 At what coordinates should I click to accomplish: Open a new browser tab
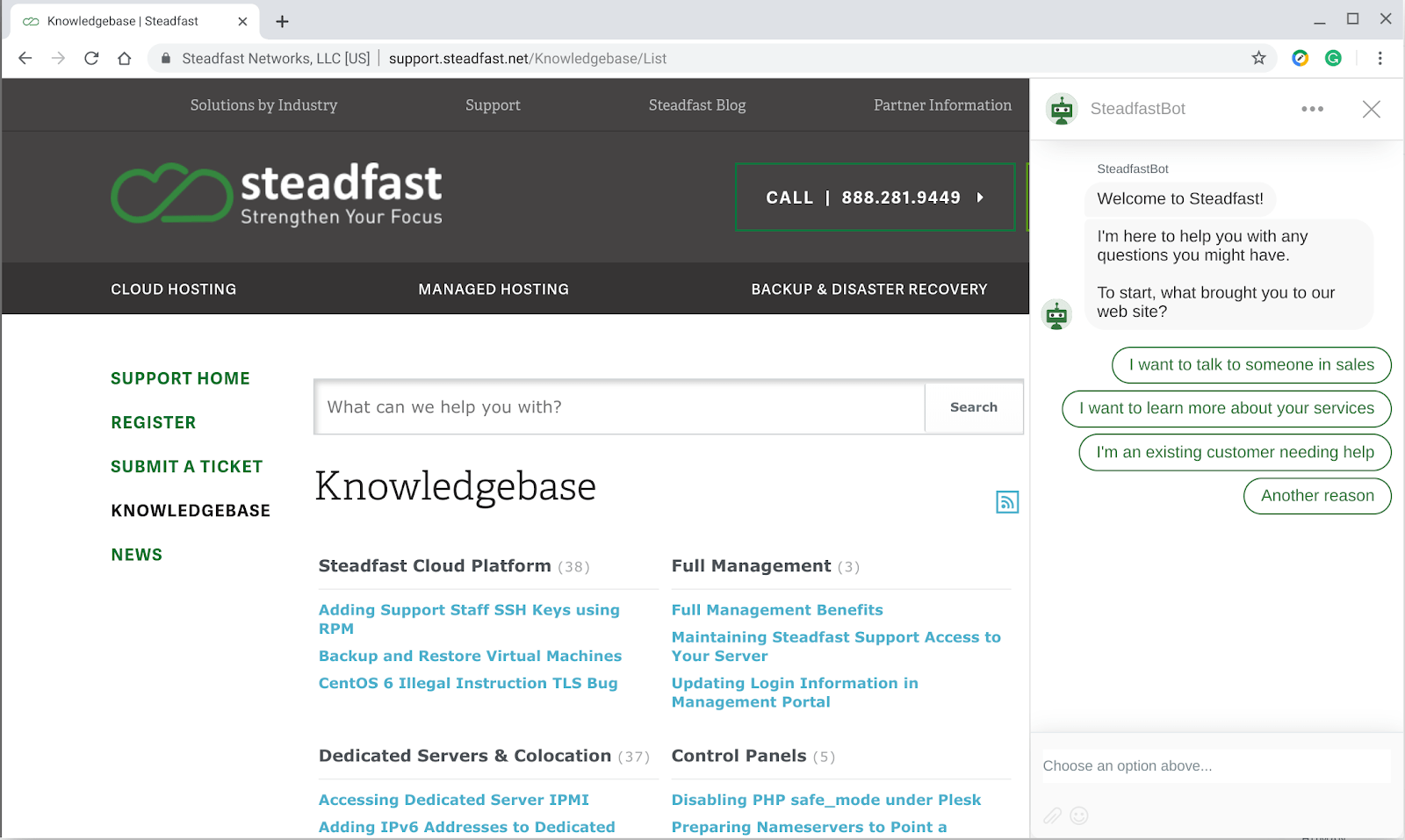click(282, 21)
